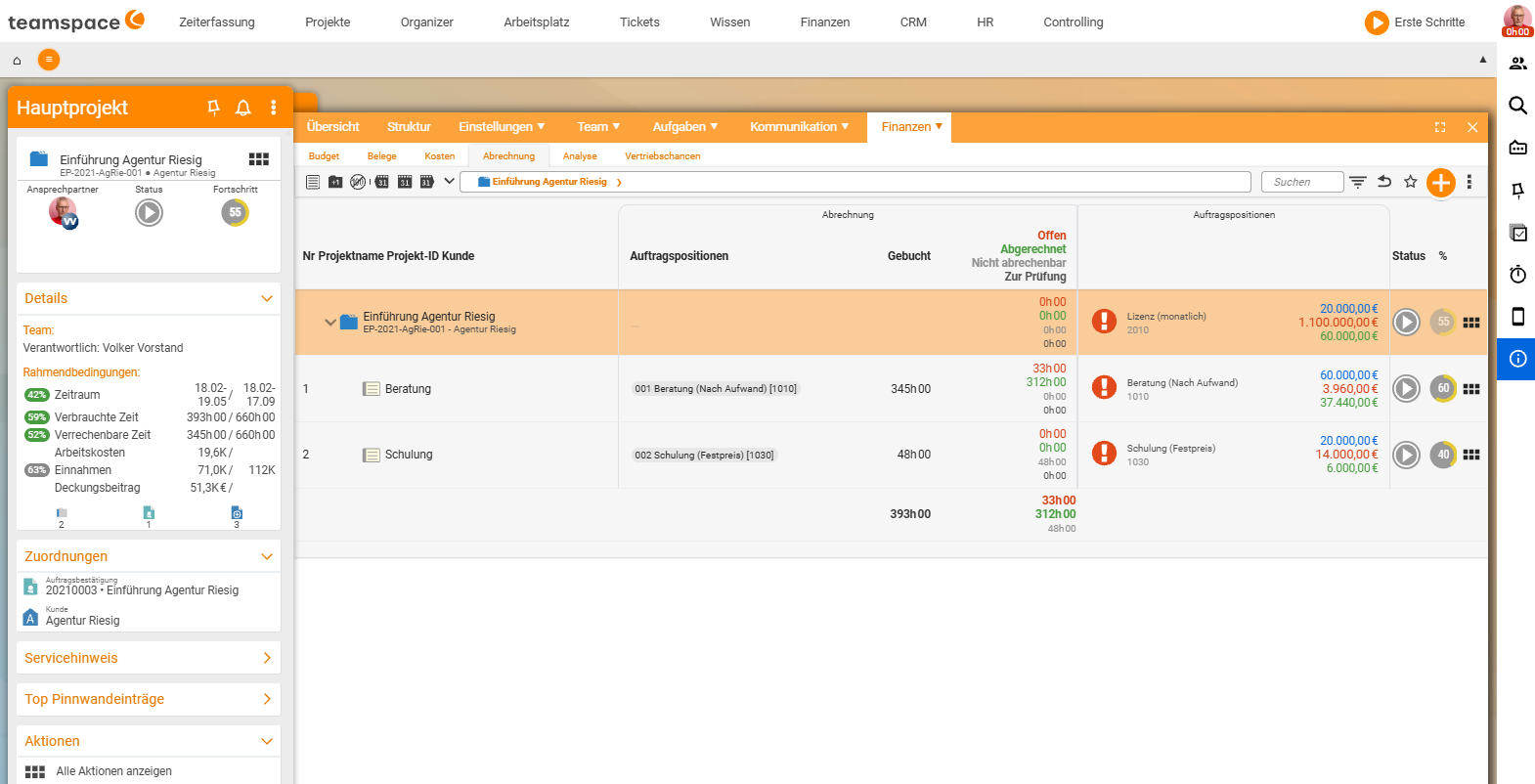Click the orange plus add button
Image resolution: width=1535 pixels, height=784 pixels.
pyautogui.click(x=1441, y=183)
